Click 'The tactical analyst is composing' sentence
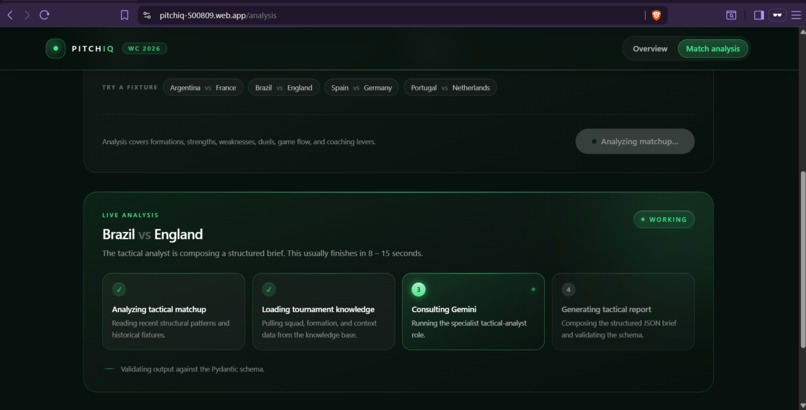 [x=262, y=253]
